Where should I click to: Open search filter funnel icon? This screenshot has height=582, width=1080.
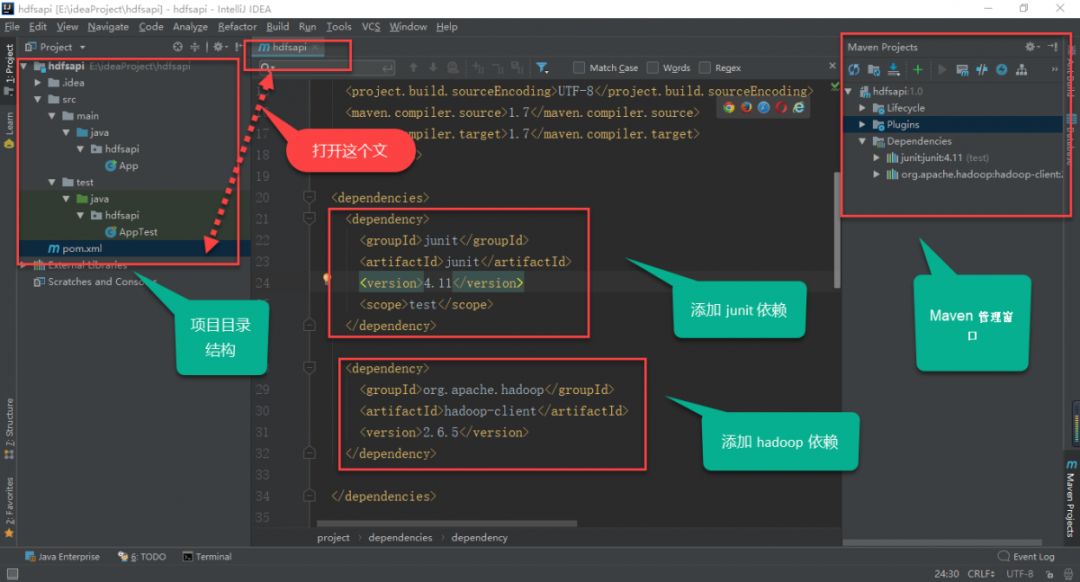tap(542, 67)
